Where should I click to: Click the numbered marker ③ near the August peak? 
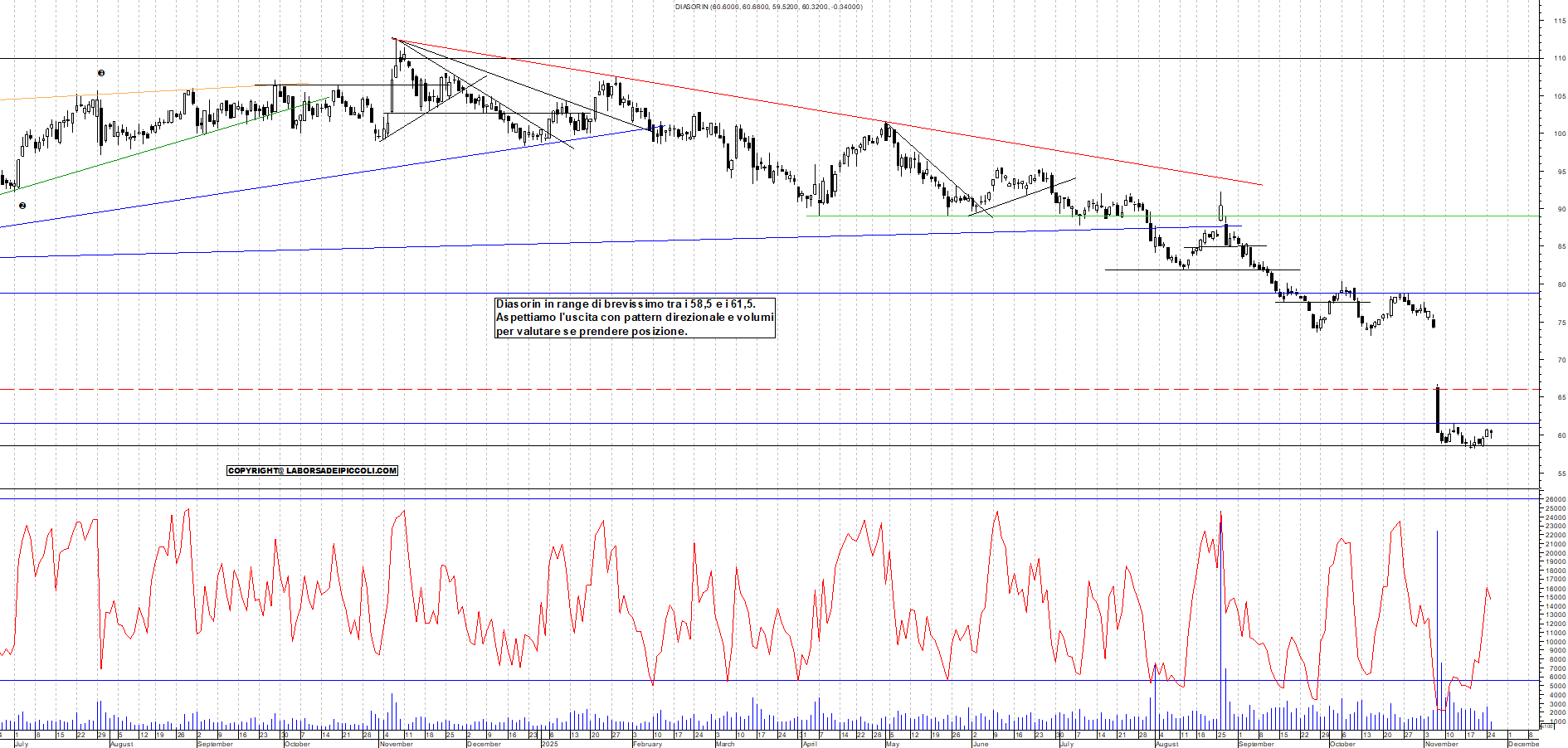[x=101, y=73]
